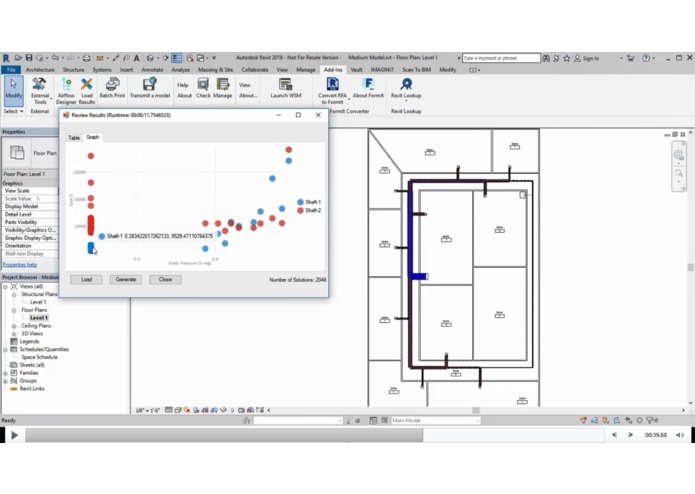Image resolution: width=695 pixels, height=494 pixels.
Task: Open the Batch Print tool
Action: coord(112,88)
